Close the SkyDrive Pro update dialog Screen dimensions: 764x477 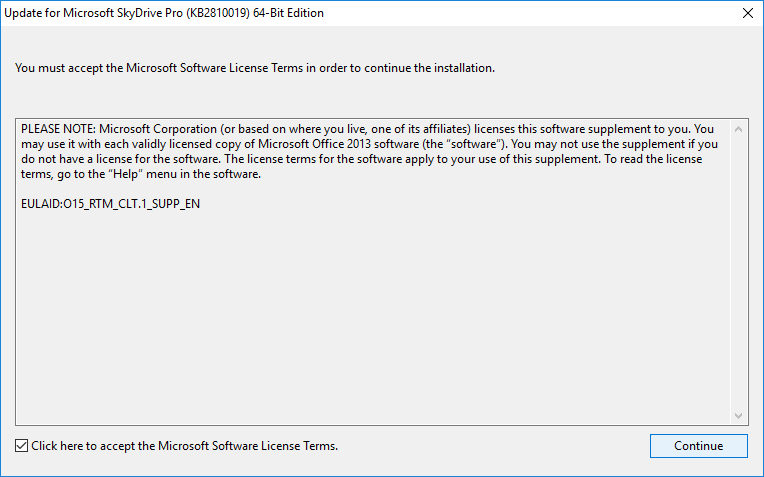click(x=747, y=14)
